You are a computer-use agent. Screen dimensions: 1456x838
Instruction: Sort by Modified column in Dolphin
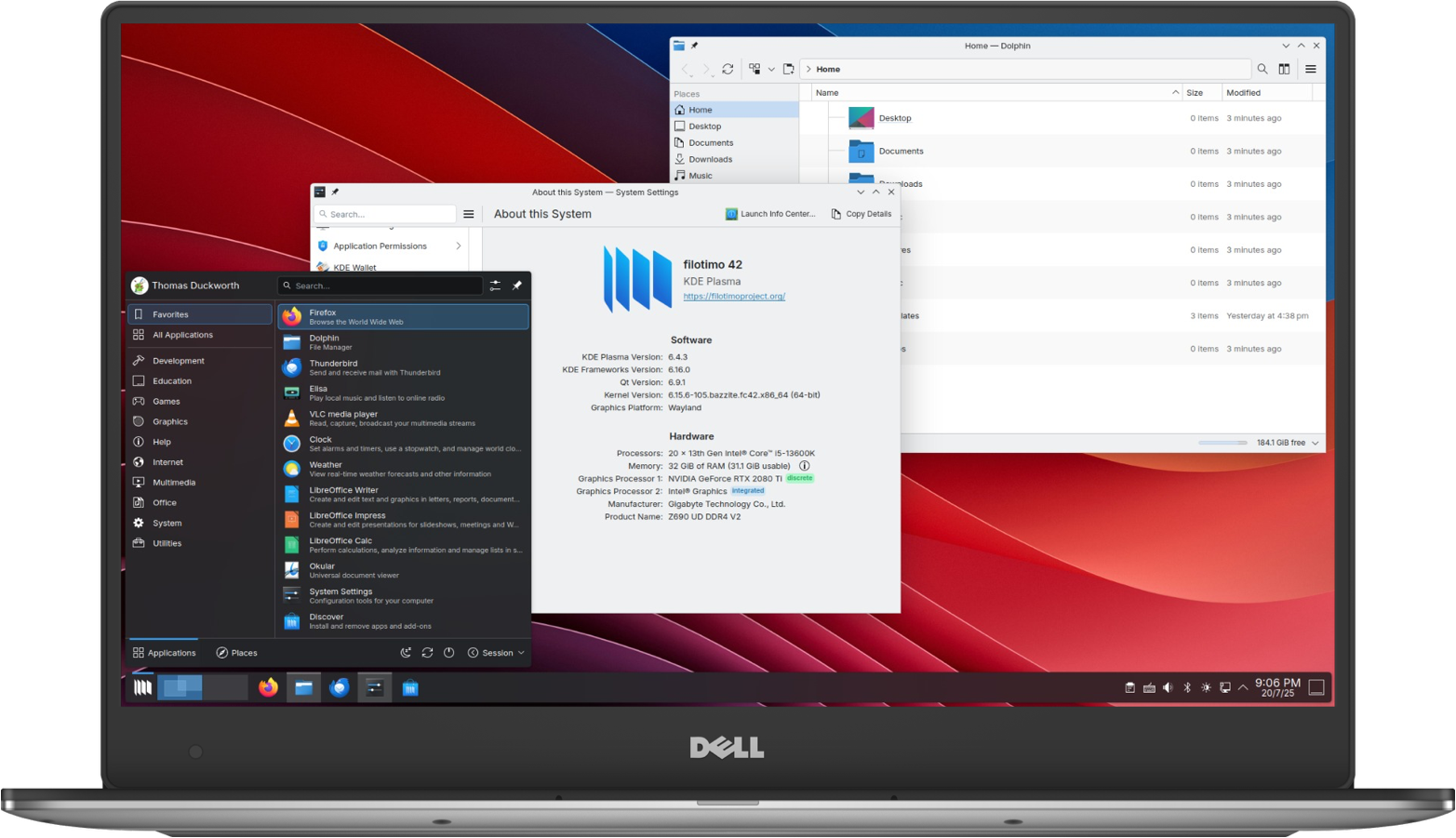coord(1267,93)
